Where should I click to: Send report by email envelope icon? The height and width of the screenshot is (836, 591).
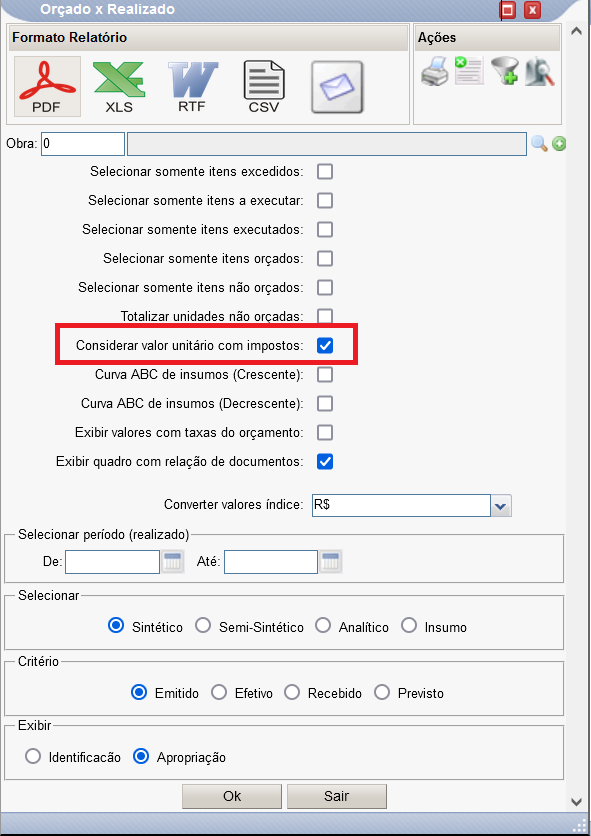point(337,87)
